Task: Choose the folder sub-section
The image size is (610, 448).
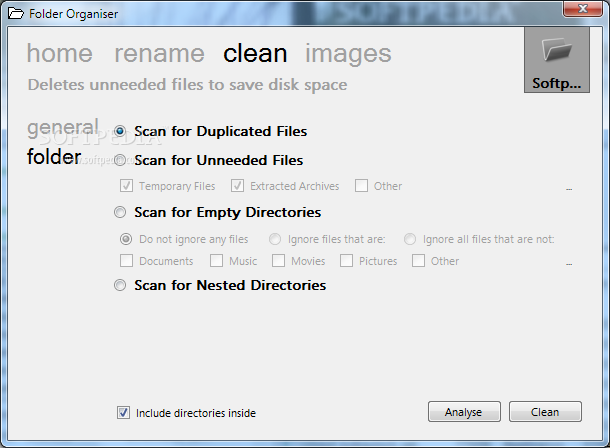Action: pos(54,157)
